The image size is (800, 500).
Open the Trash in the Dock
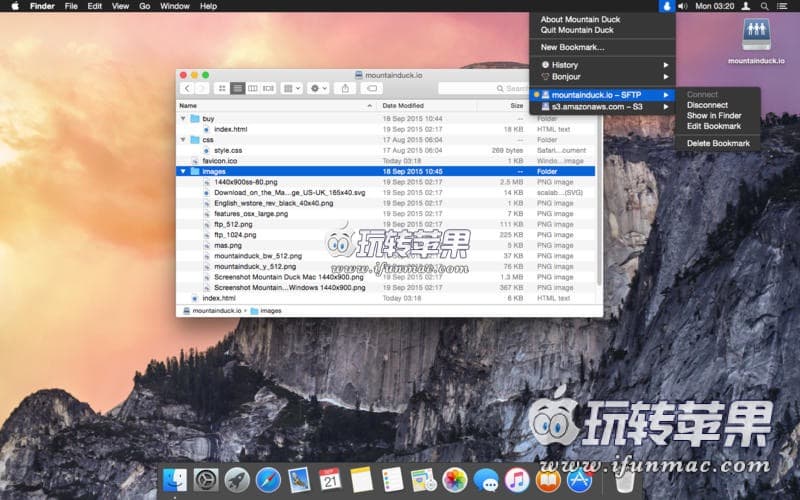click(x=625, y=480)
